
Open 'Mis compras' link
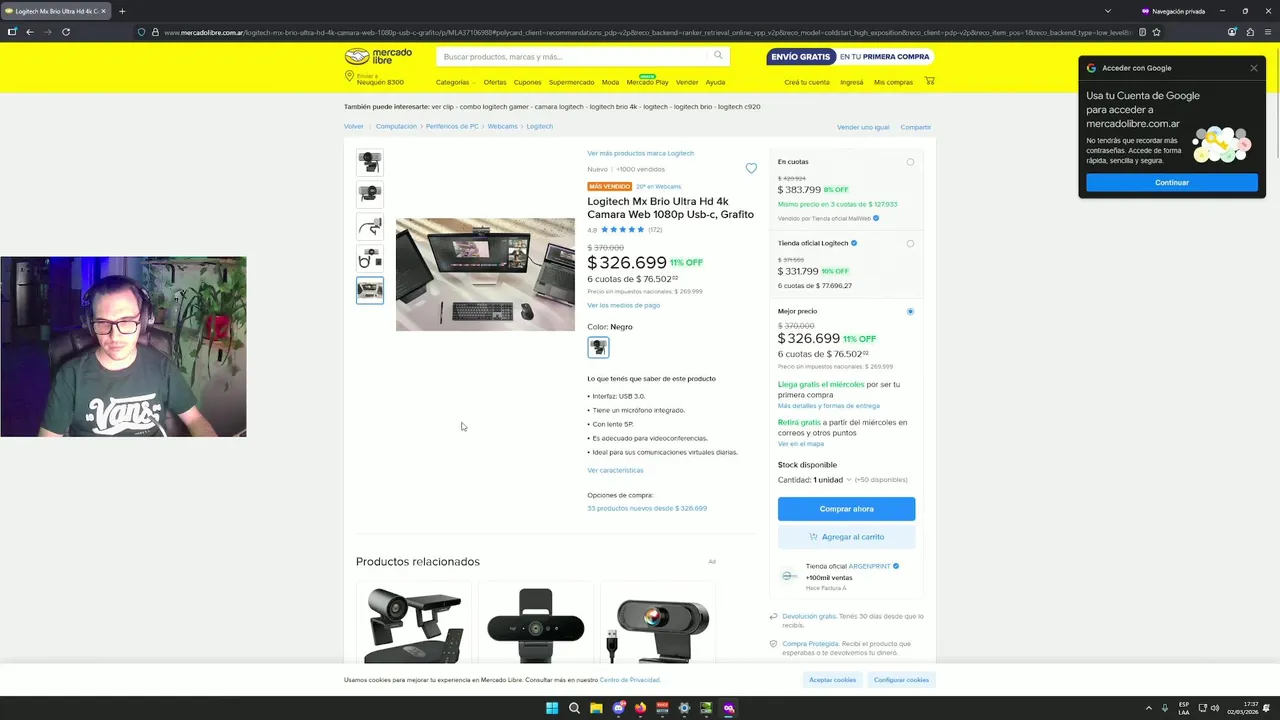(x=893, y=82)
